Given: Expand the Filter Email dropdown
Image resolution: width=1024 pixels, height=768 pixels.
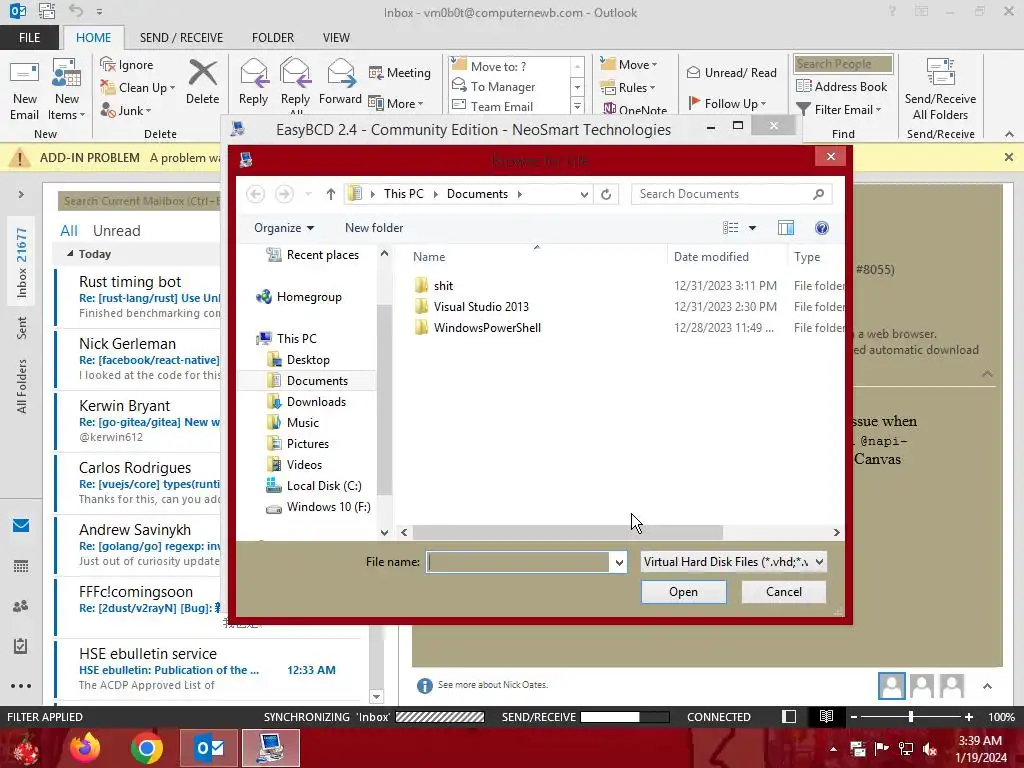Looking at the screenshot, I should pyautogui.click(x=878, y=110).
